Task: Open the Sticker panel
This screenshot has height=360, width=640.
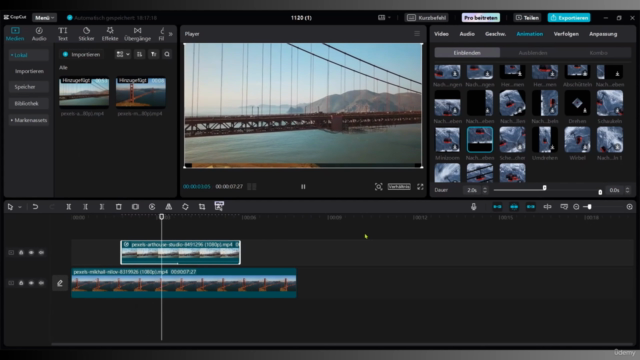Action: 86,34
